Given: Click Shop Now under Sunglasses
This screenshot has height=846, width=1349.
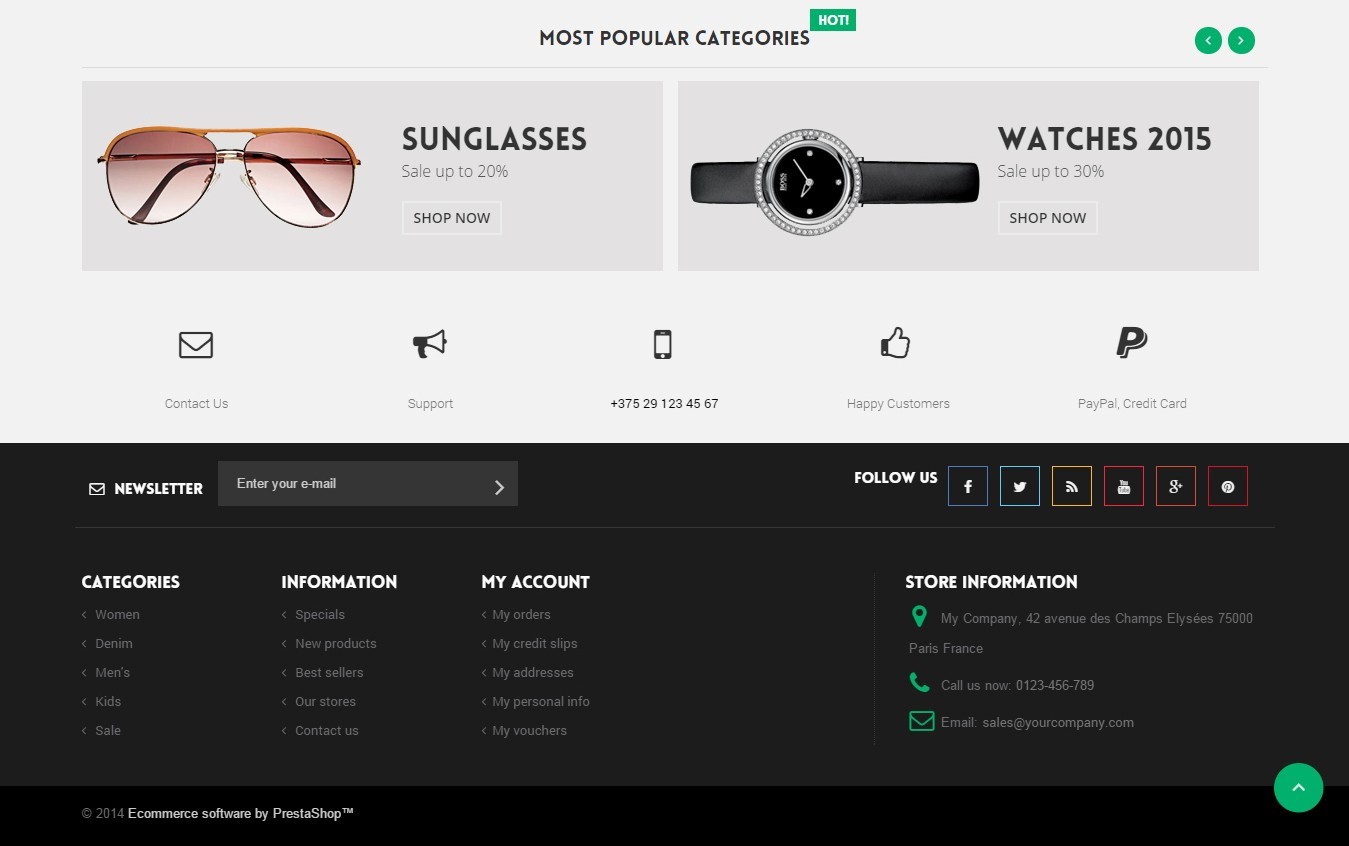Looking at the screenshot, I should [x=451, y=218].
